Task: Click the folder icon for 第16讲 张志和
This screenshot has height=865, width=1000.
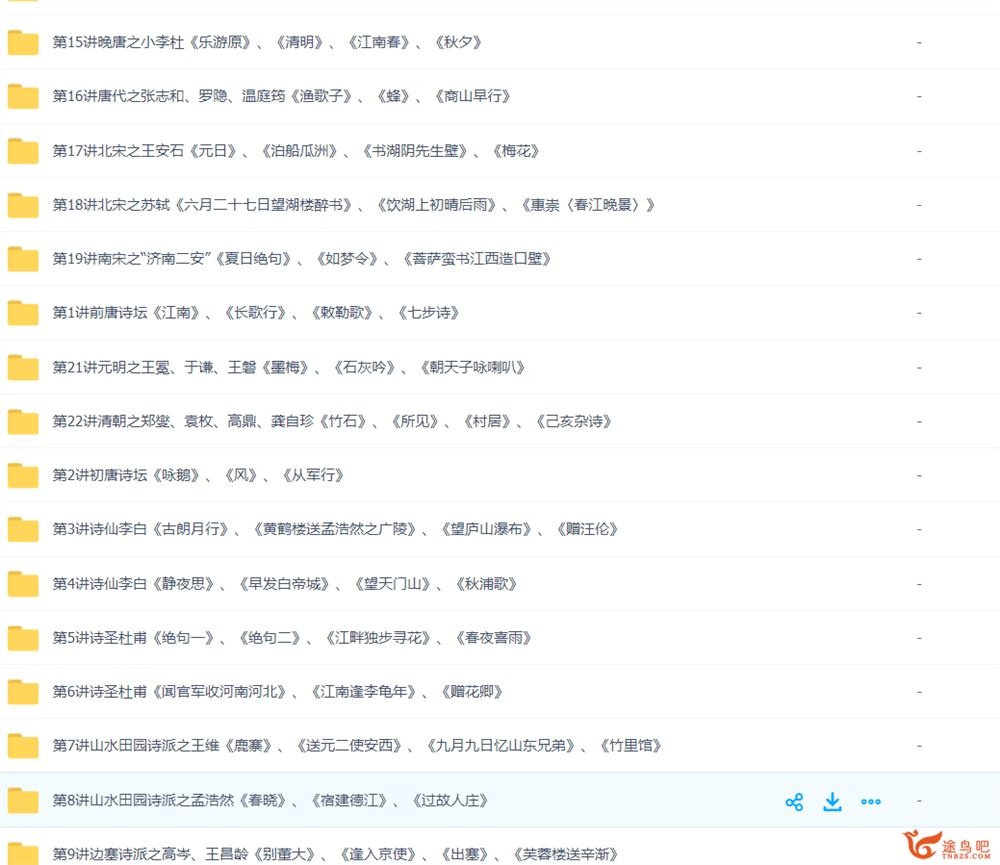Action: (x=23, y=97)
